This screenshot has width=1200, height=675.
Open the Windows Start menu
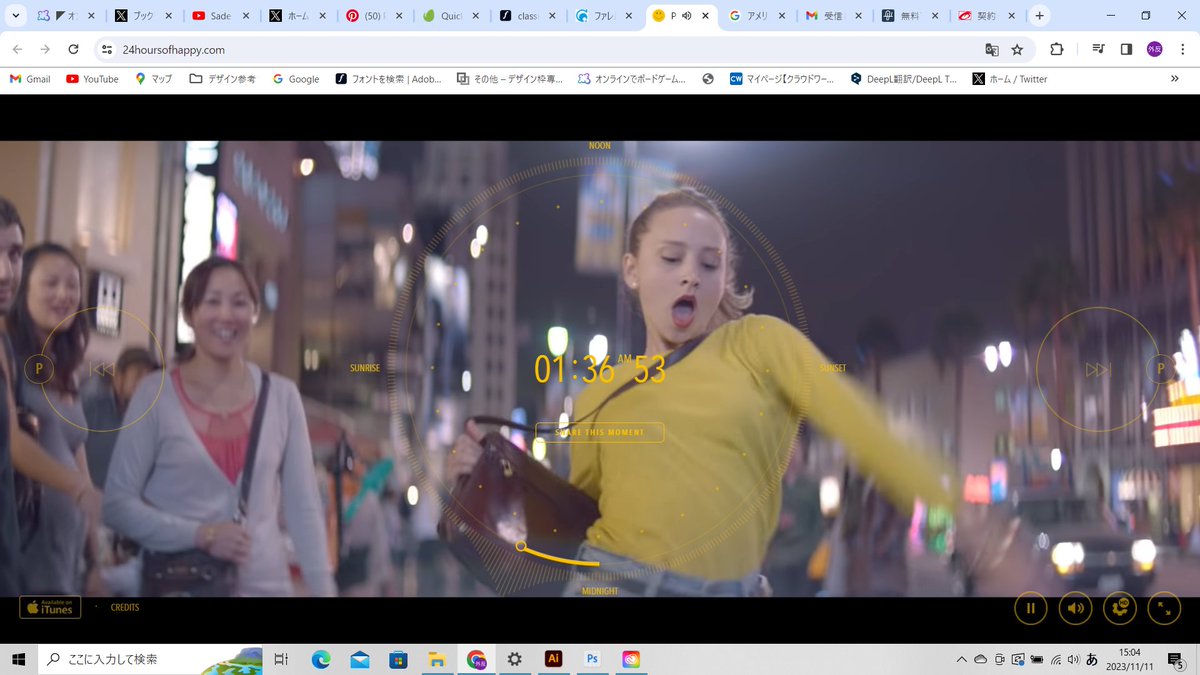(18, 659)
